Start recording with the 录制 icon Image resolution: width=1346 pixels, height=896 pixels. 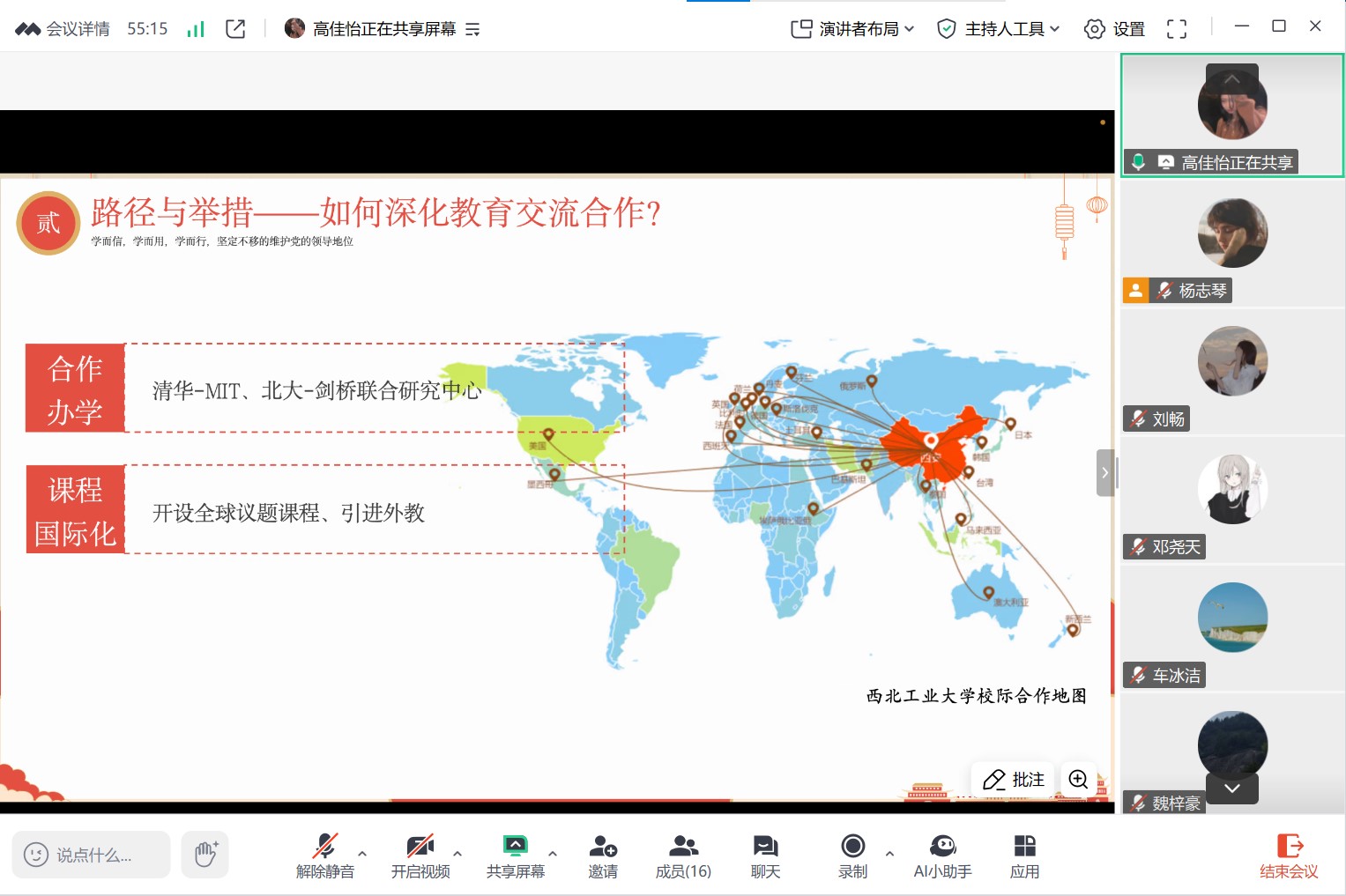click(x=851, y=854)
